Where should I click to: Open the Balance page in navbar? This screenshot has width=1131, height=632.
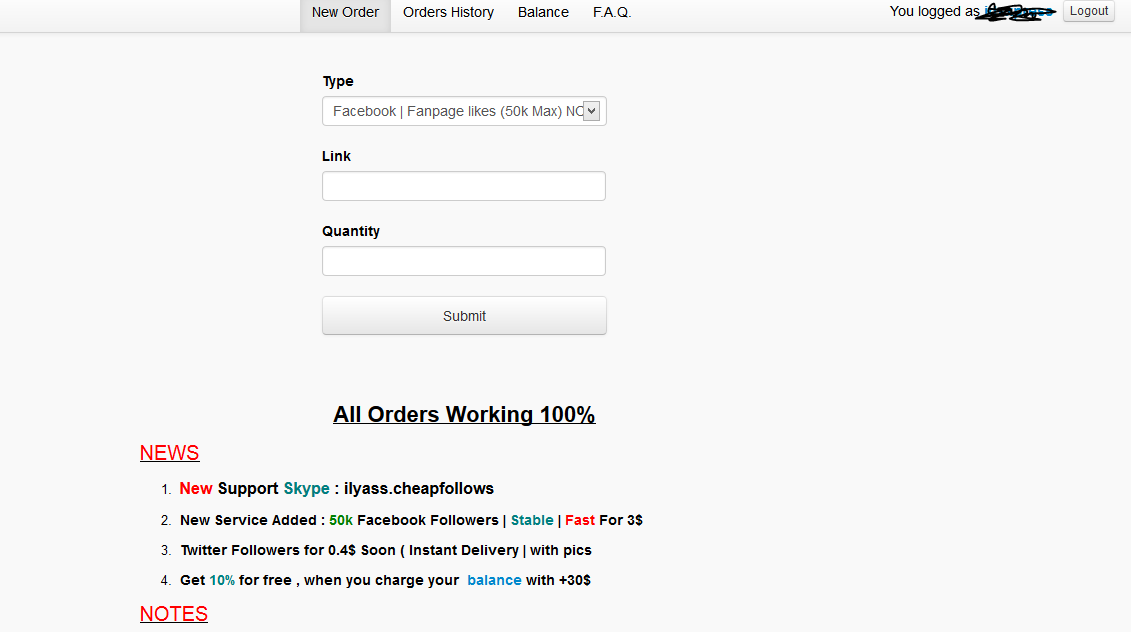click(x=543, y=13)
